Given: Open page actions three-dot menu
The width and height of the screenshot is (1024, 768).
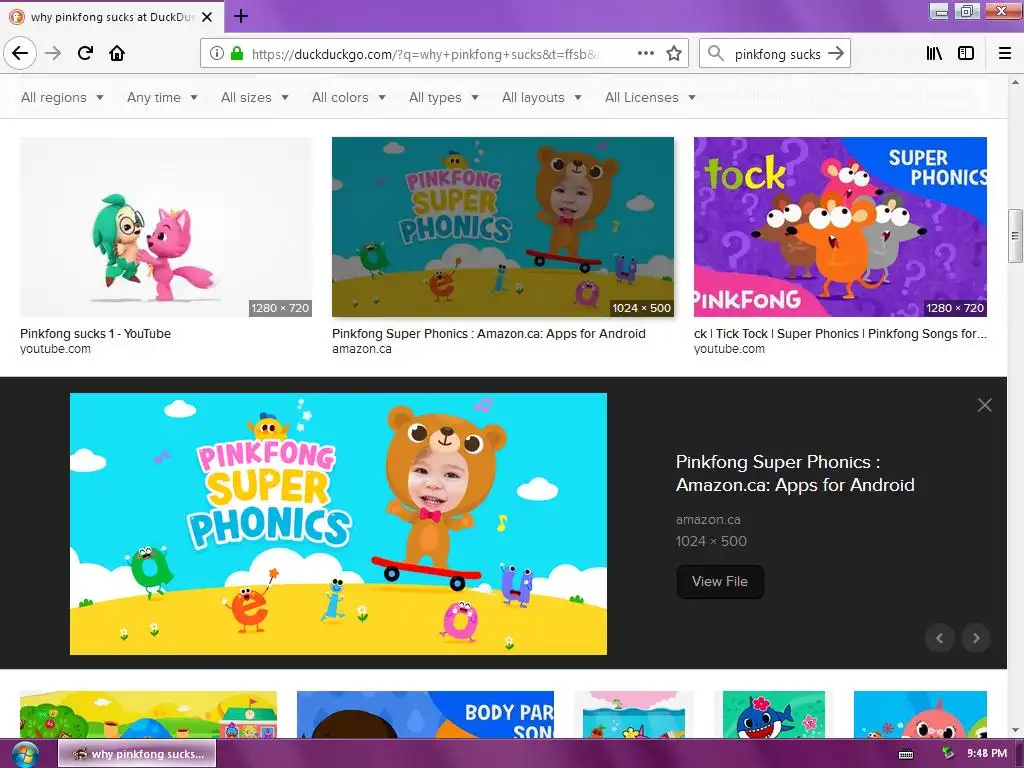Looking at the screenshot, I should (x=646, y=54).
